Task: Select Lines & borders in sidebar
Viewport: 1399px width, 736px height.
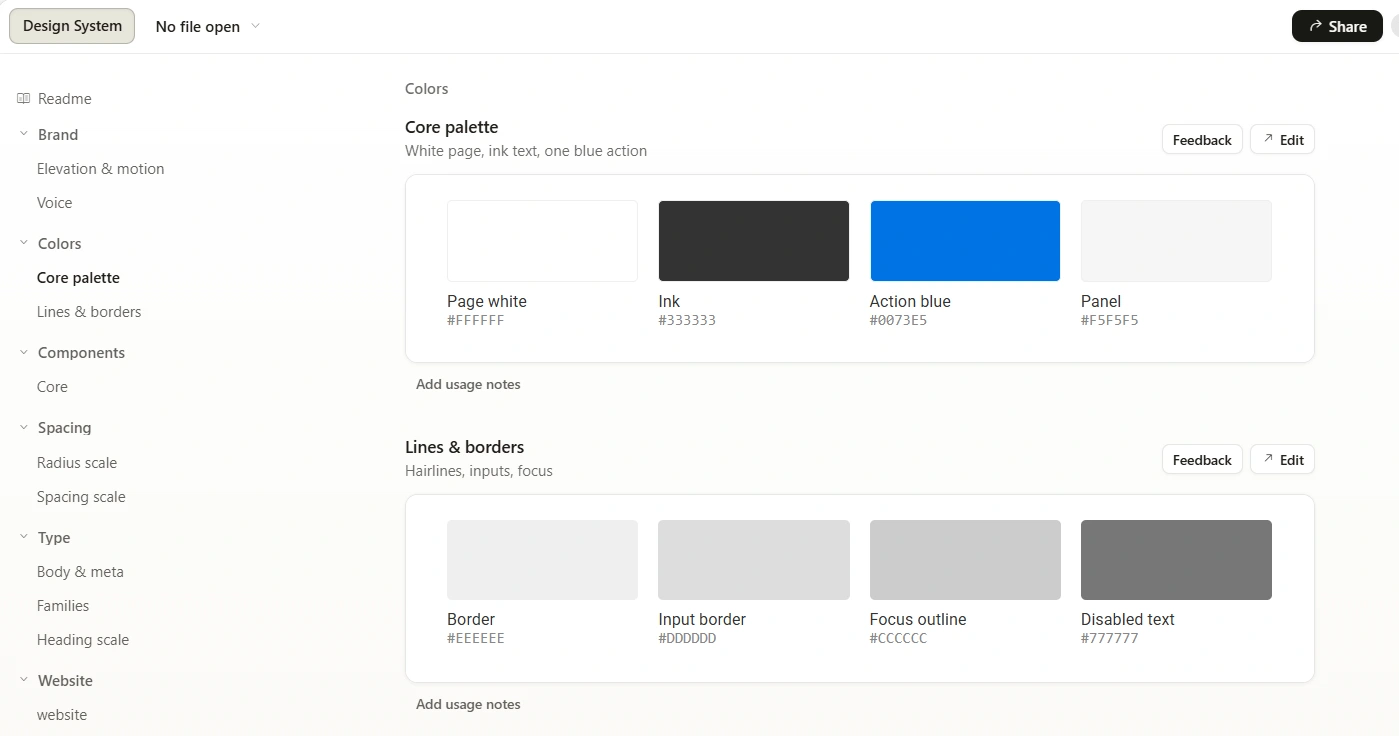Action: pyautogui.click(x=89, y=311)
